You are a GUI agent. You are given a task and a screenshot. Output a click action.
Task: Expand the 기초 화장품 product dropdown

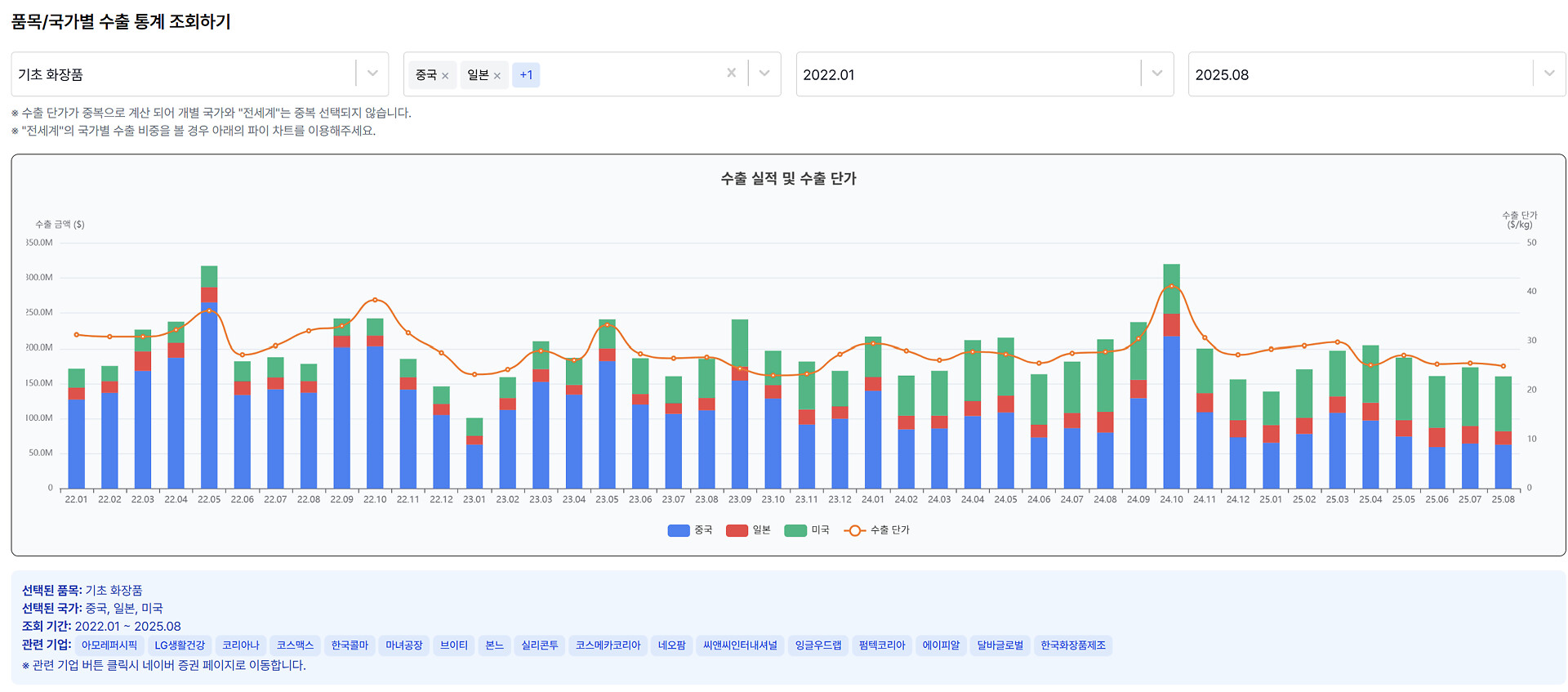coord(372,74)
